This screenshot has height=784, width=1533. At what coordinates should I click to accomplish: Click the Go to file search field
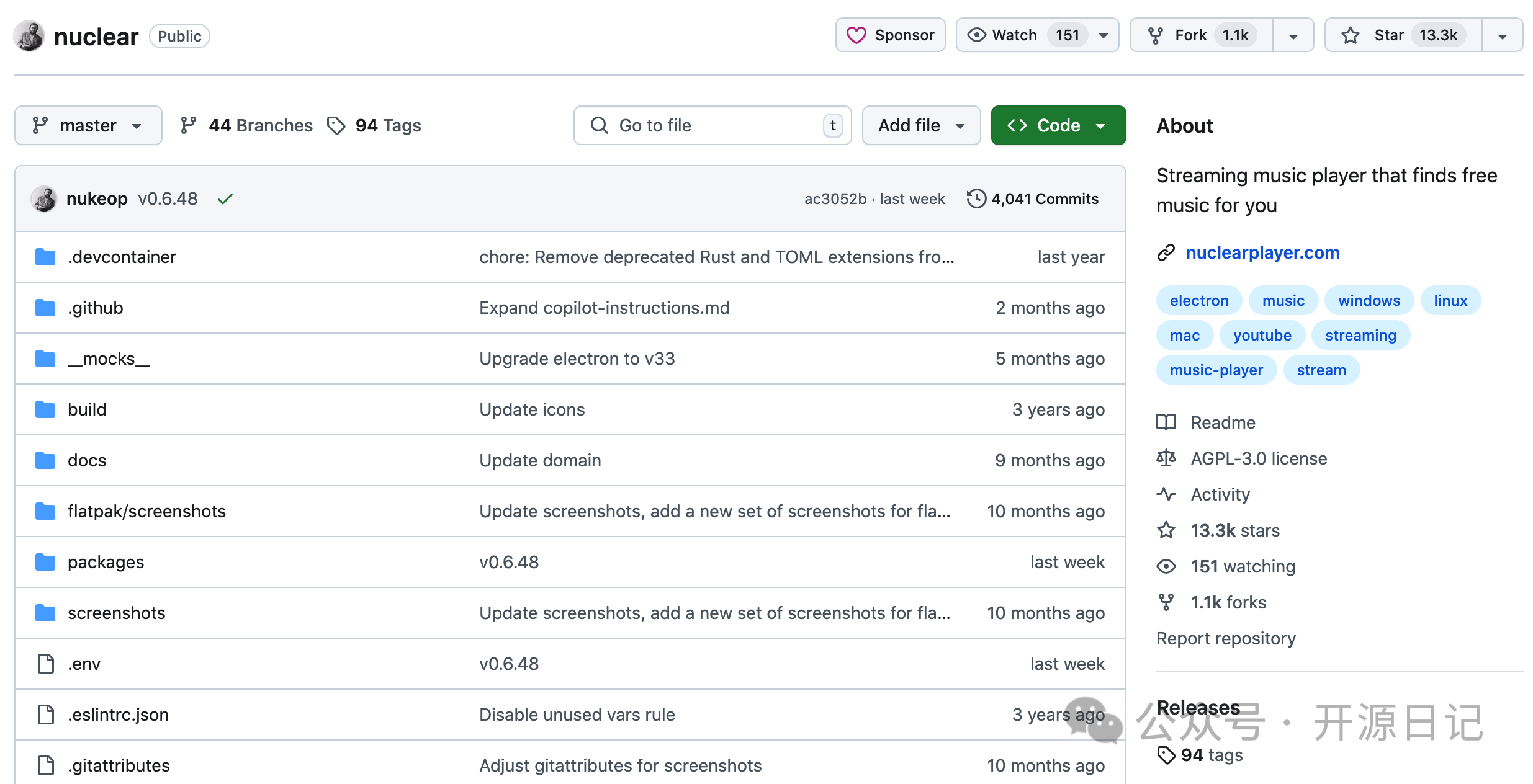[714, 126]
